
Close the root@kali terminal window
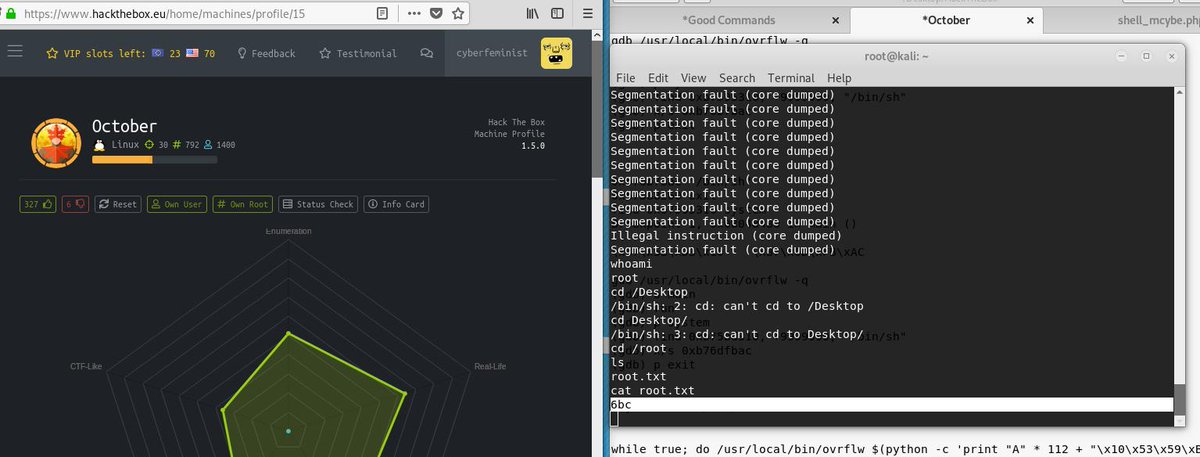1174,57
